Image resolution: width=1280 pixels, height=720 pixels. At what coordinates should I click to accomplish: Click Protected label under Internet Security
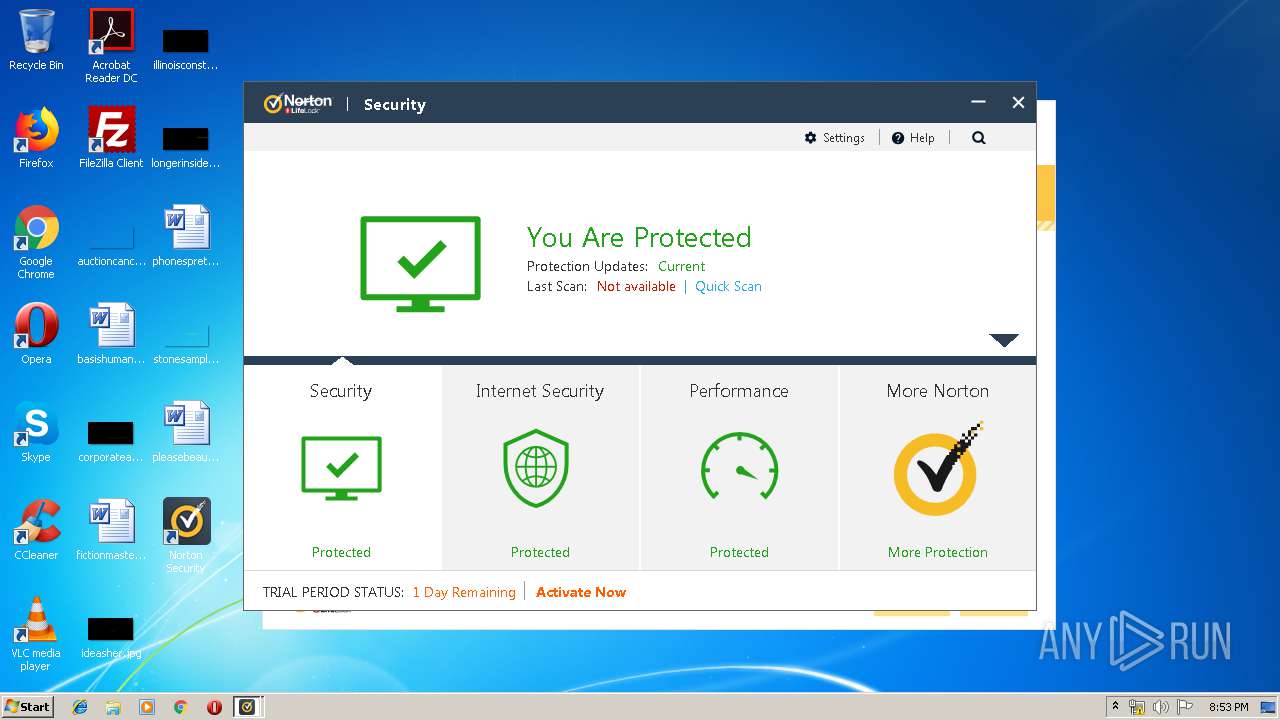click(x=540, y=552)
